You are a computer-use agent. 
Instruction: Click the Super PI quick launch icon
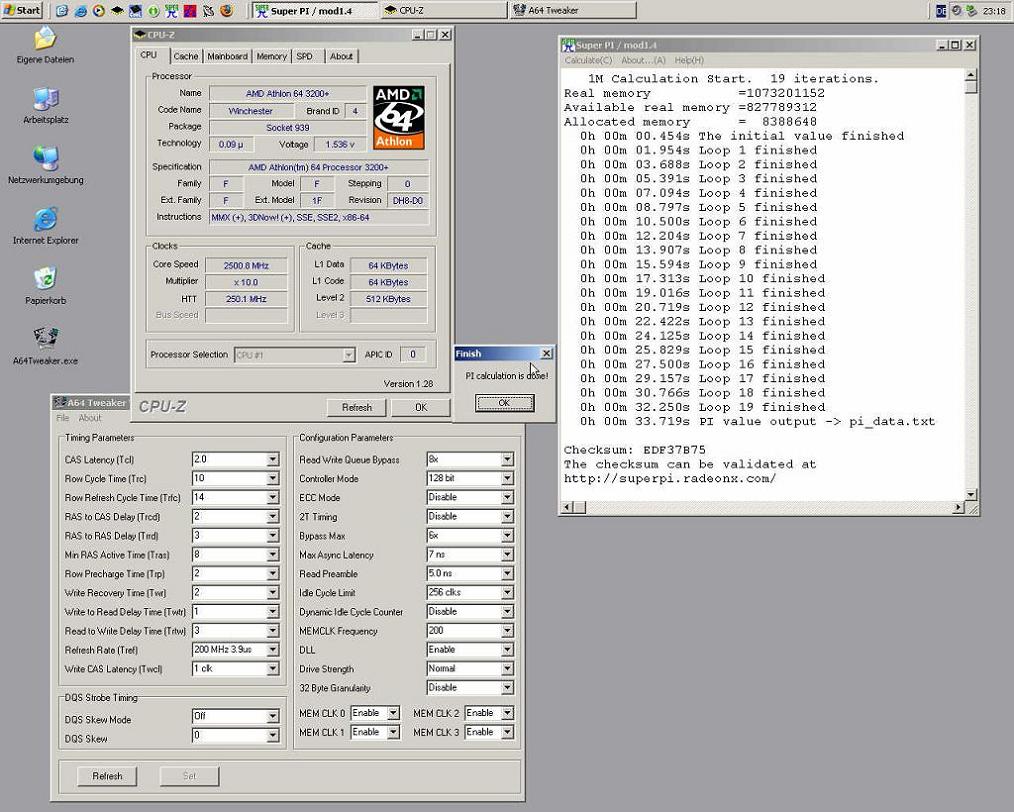point(171,10)
